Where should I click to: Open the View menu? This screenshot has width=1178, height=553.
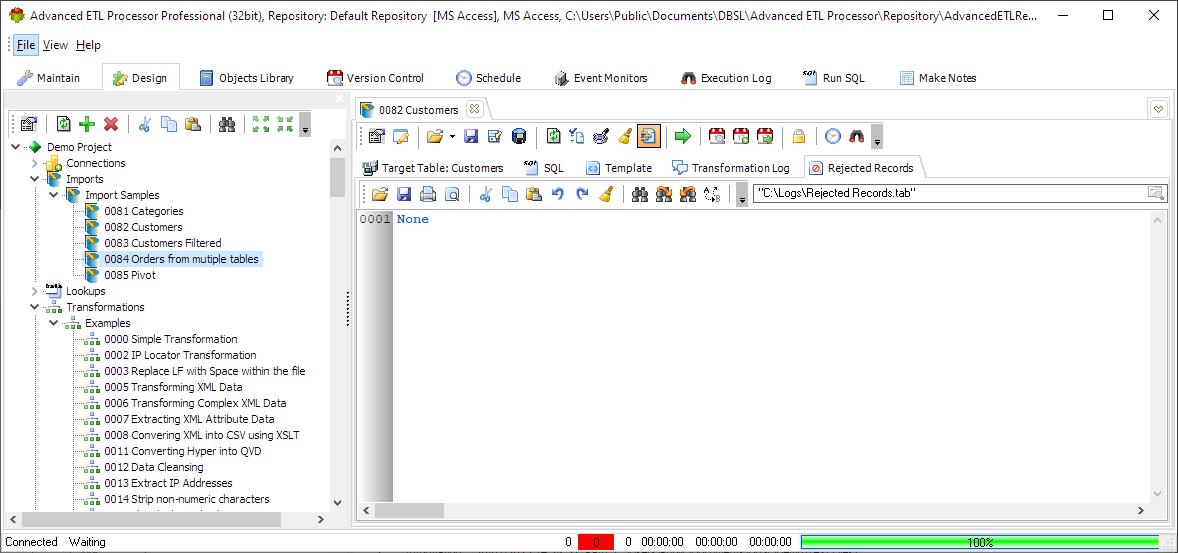55,45
